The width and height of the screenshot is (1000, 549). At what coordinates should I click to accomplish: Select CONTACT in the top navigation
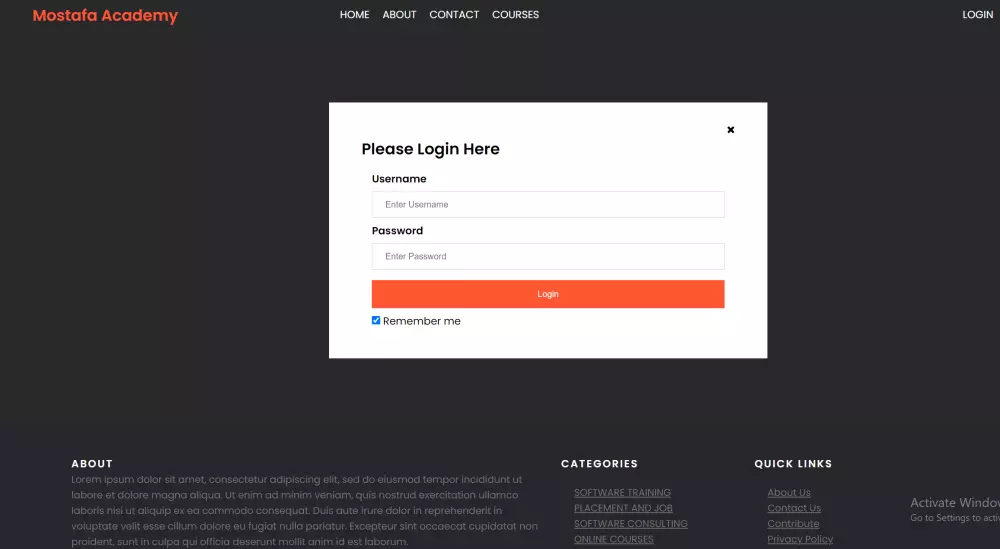tap(454, 15)
